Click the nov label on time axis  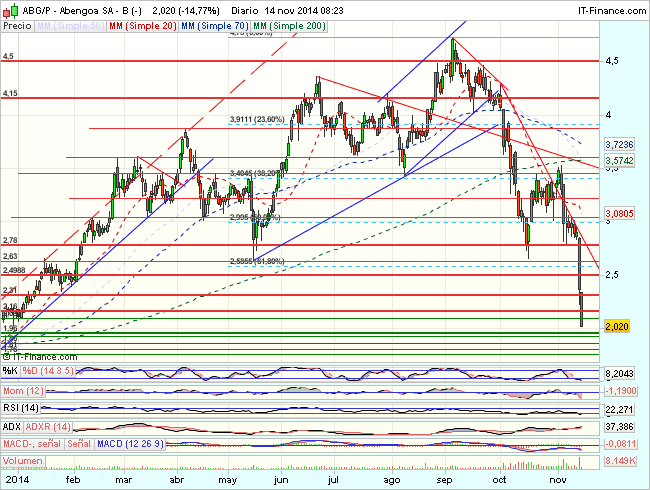pyautogui.click(x=558, y=480)
